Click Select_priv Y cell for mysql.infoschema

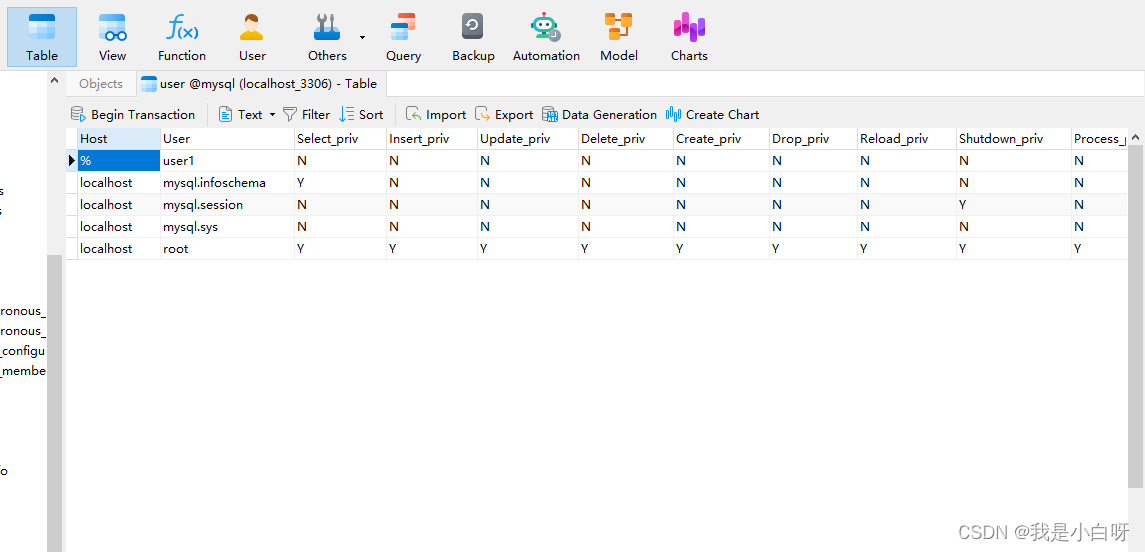[x=340, y=183]
